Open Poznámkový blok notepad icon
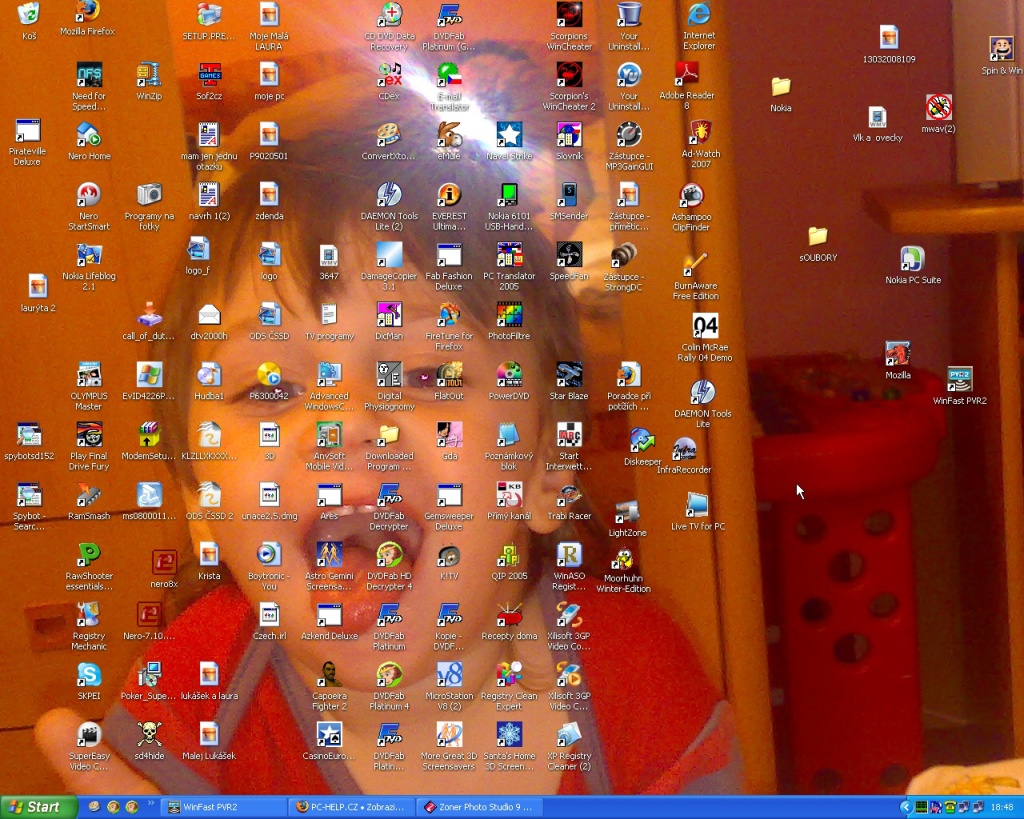This screenshot has width=1024, height=819. click(509, 447)
